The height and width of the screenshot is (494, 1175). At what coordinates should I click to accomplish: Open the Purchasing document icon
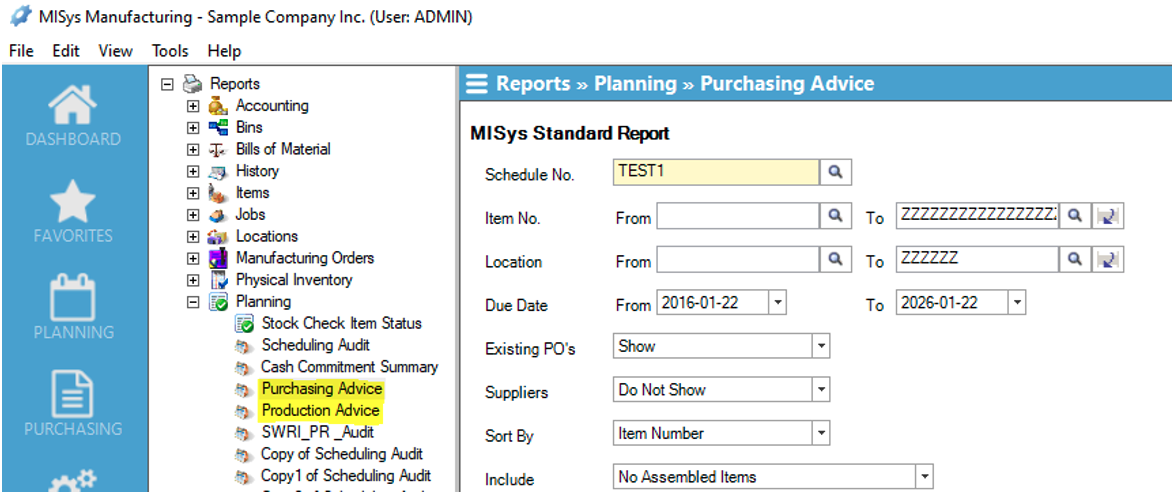73,394
